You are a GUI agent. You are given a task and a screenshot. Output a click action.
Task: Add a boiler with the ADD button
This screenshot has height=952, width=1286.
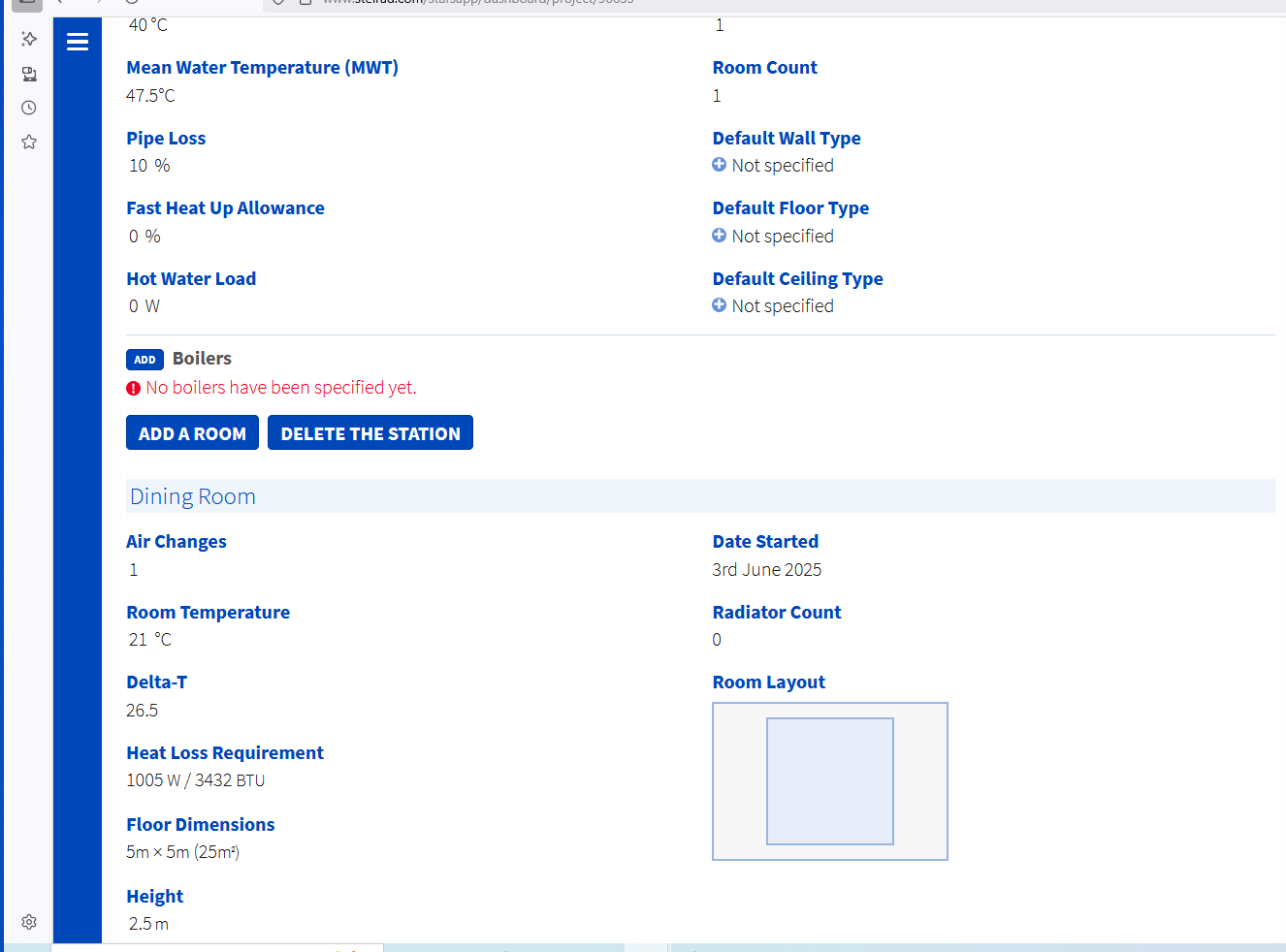point(145,360)
